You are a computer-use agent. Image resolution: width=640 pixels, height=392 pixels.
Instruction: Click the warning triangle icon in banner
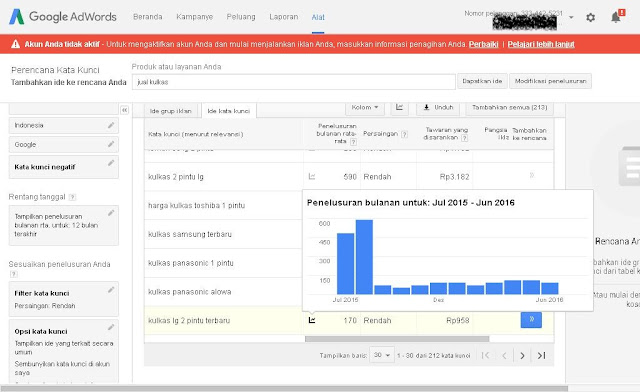[x=16, y=44]
